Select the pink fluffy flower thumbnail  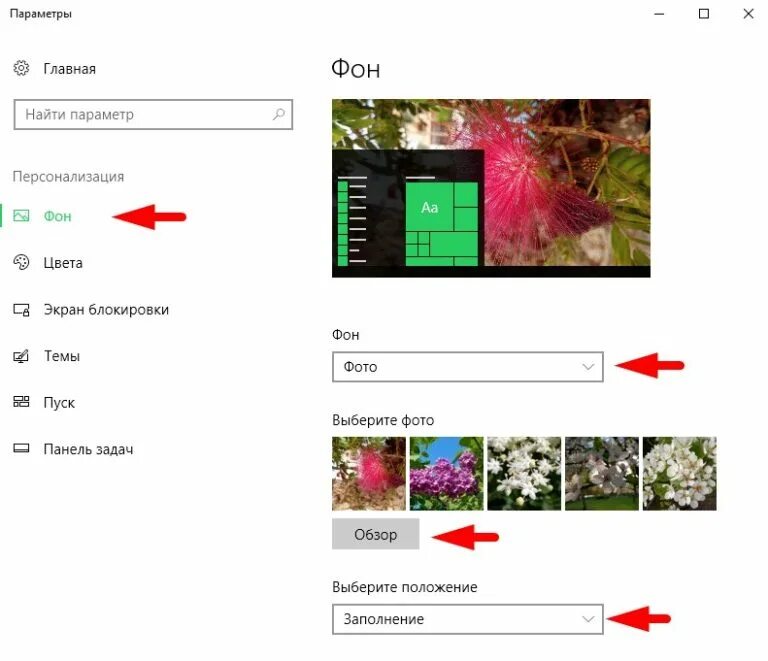[369, 474]
